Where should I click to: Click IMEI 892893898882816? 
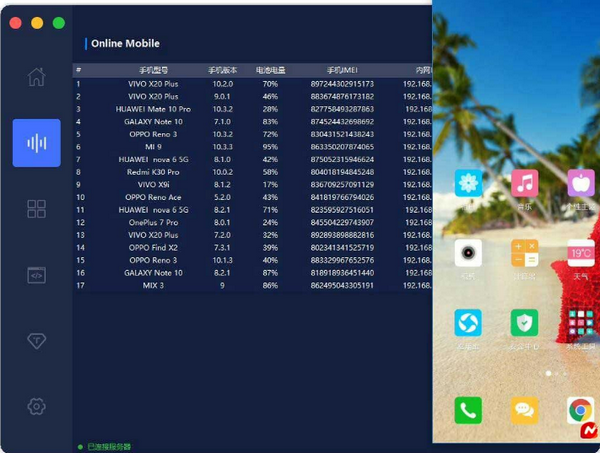(342, 235)
